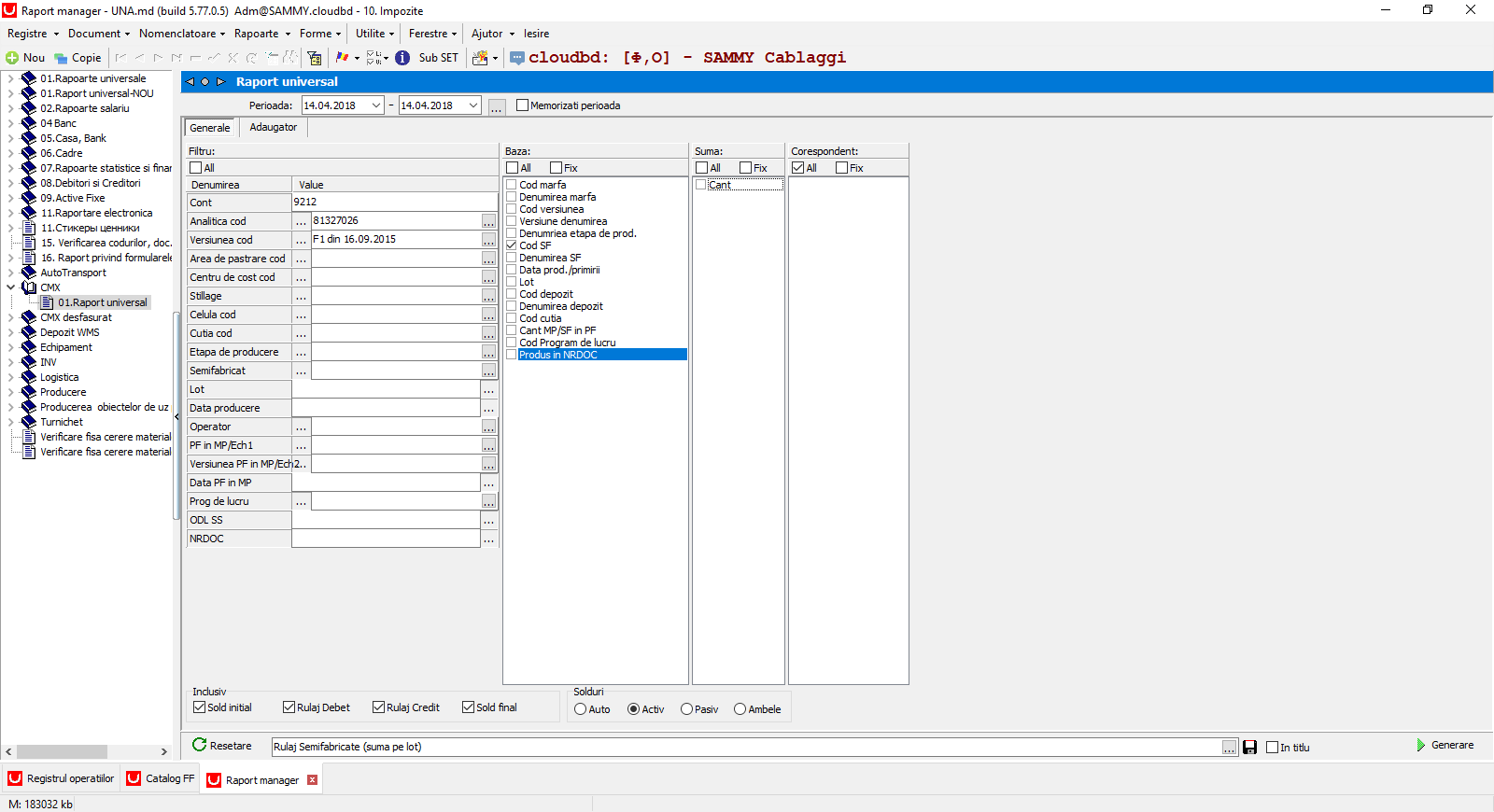Click the 01.Raport universal document icon in tree
The width and height of the screenshot is (1494, 812).
(48, 302)
